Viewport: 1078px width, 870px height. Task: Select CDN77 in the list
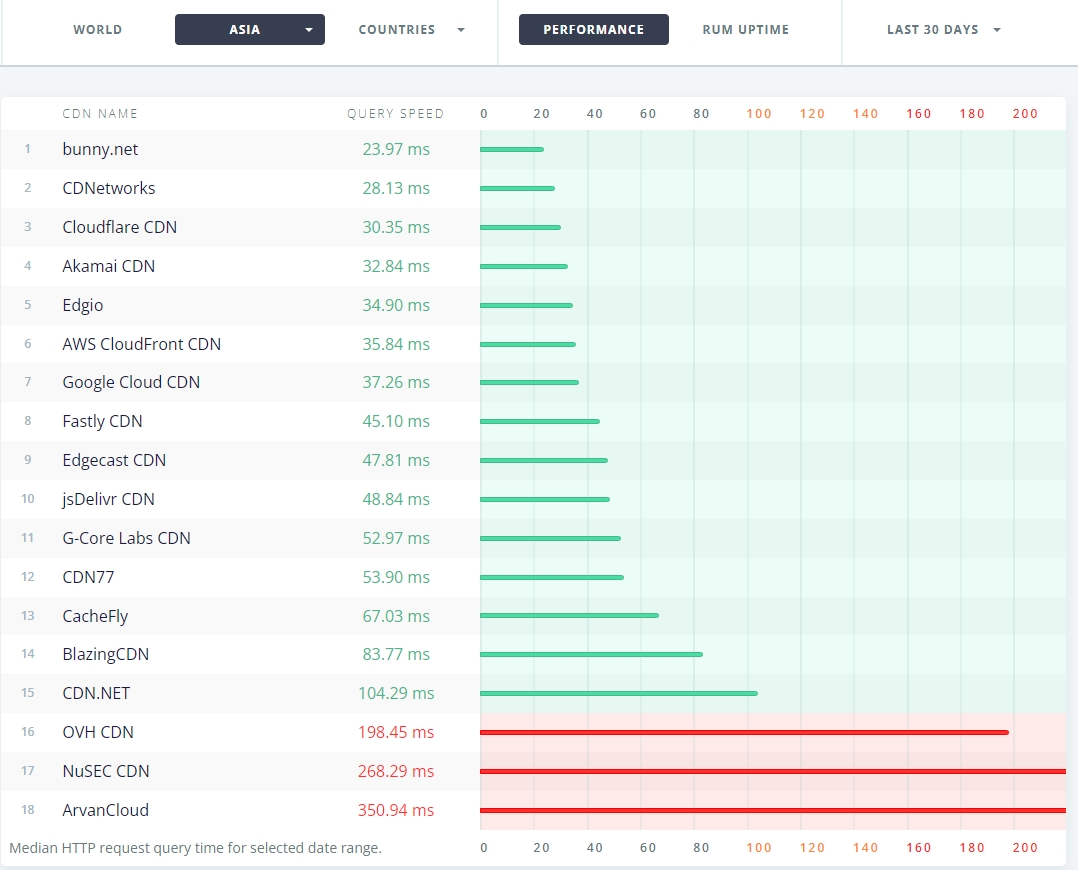pos(88,577)
